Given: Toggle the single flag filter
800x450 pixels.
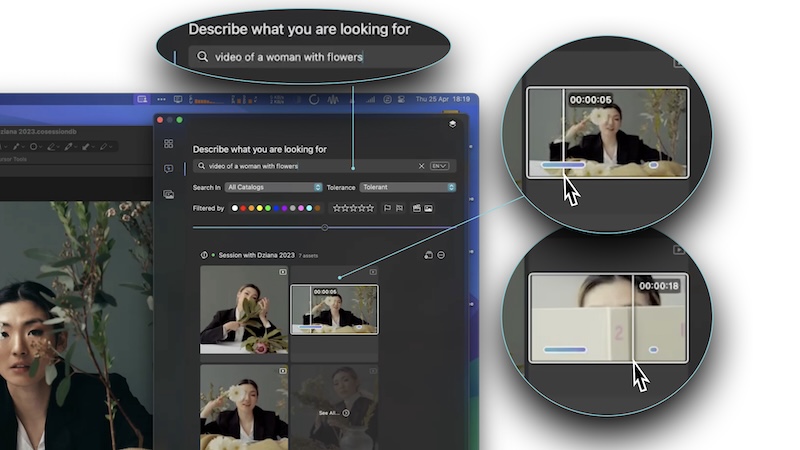Looking at the screenshot, I should [387, 208].
